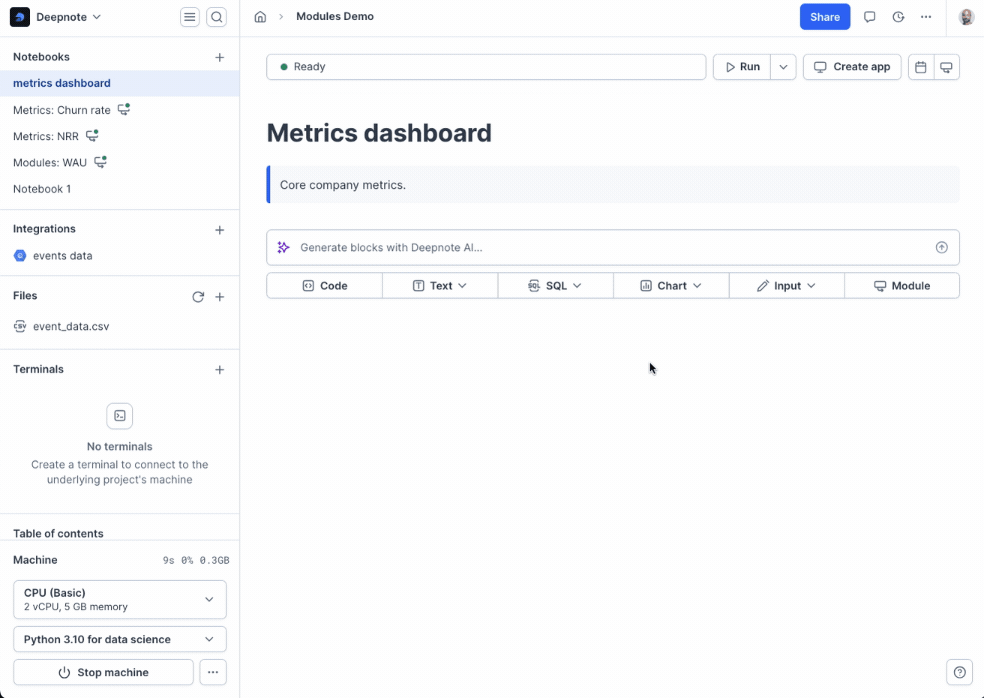Viewport: 984px width, 698px height.
Task: Open the version history clock icon
Action: point(898,17)
